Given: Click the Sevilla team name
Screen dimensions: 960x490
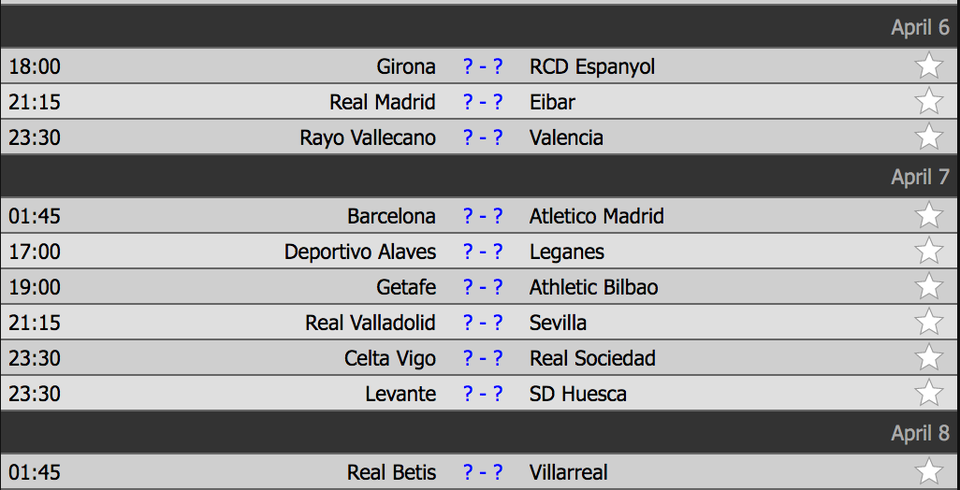Looking at the screenshot, I should tap(558, 323).
